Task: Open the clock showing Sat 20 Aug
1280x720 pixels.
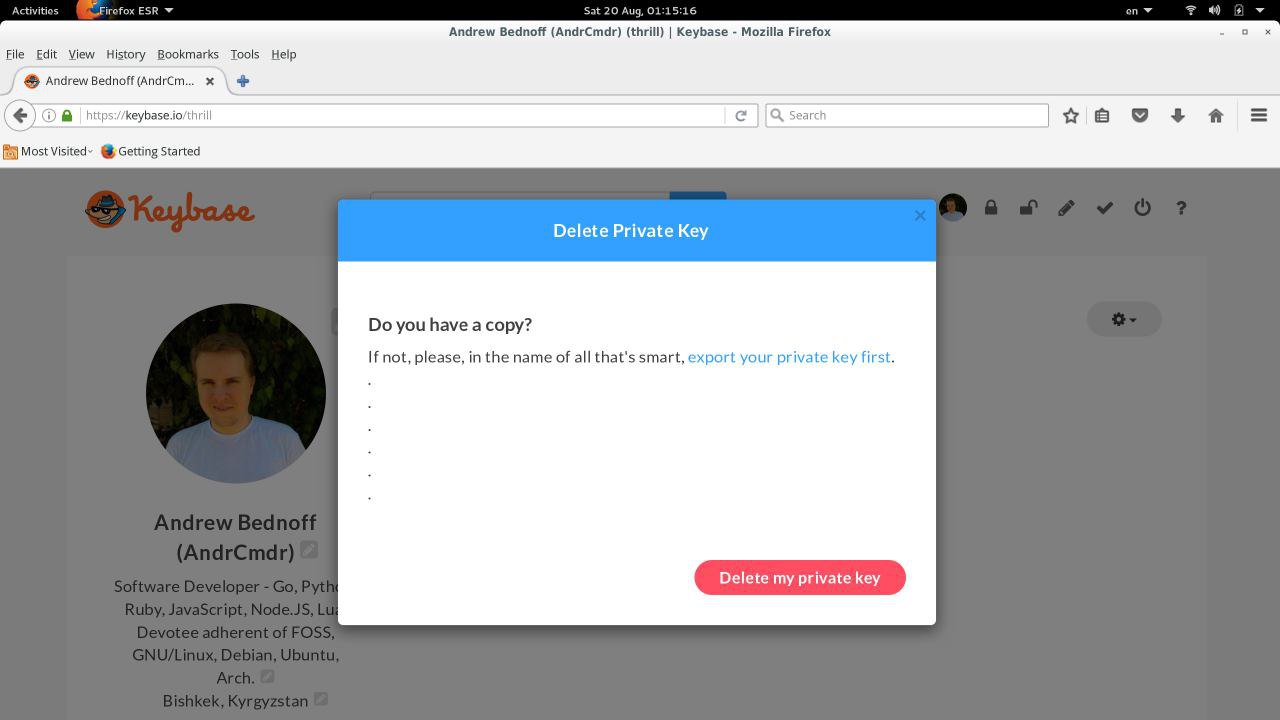Action: (640, 10)
